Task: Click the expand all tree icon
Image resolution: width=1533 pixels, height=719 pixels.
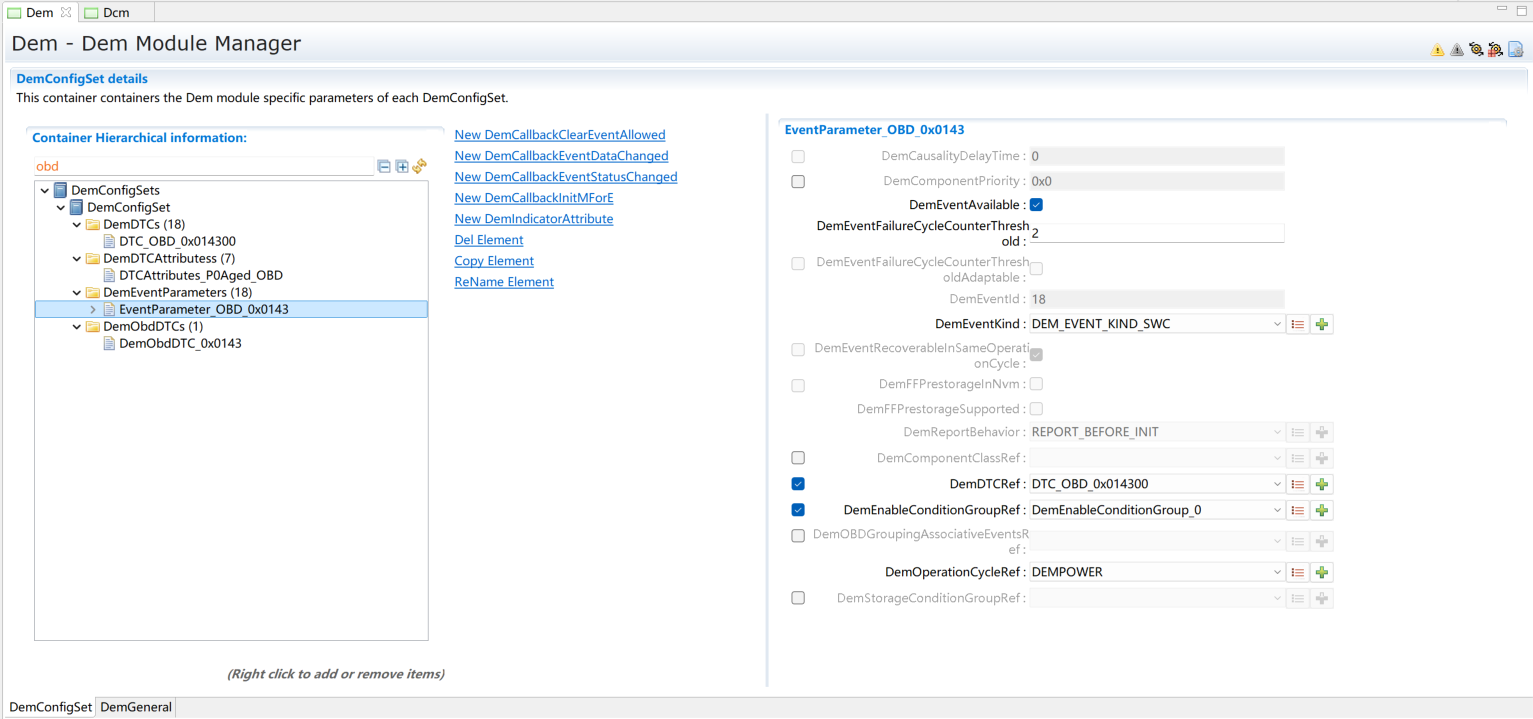Action: pyautogui.click(x=402, y=166)
